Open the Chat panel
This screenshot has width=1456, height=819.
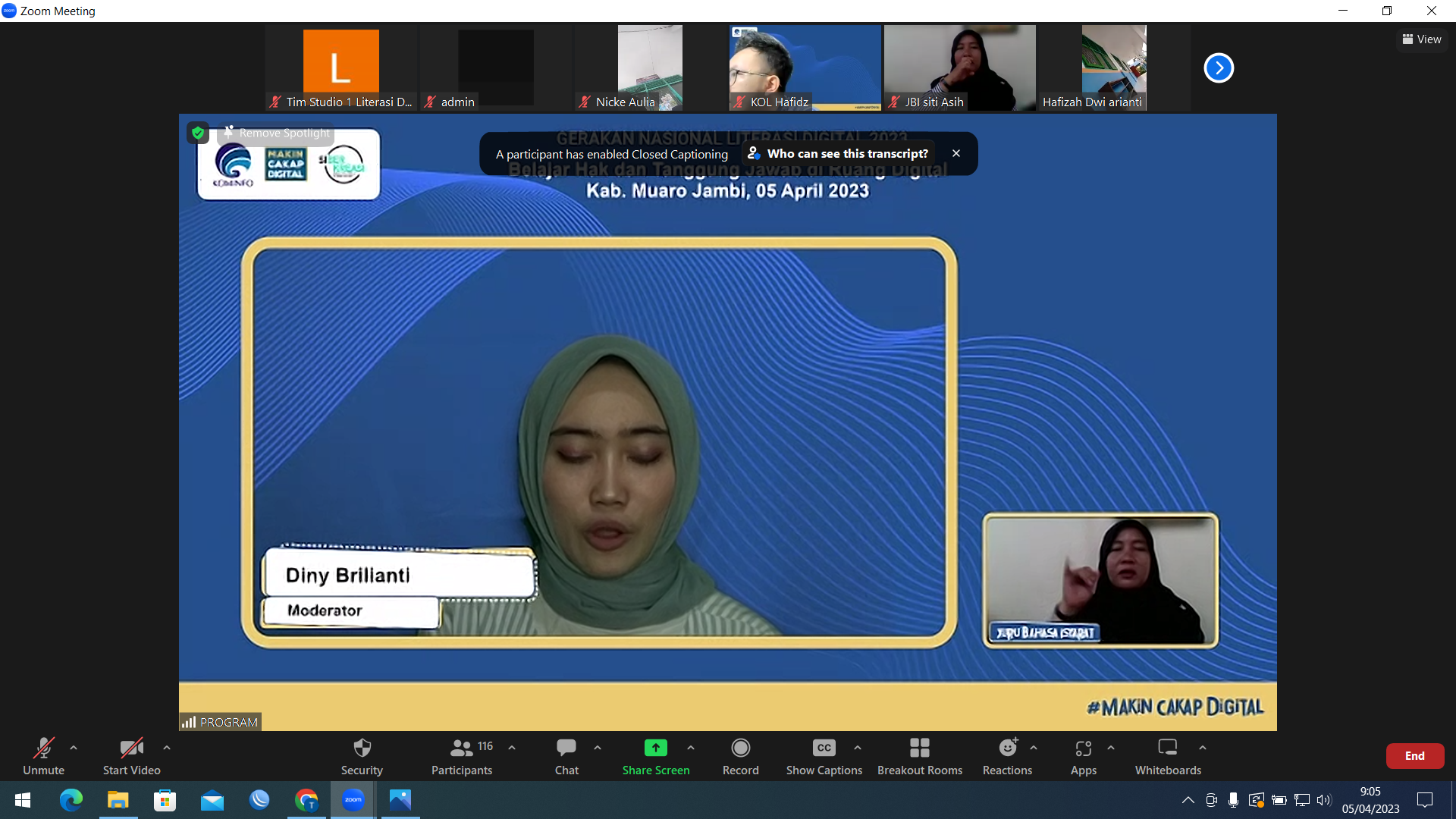[x=566, y=756]
